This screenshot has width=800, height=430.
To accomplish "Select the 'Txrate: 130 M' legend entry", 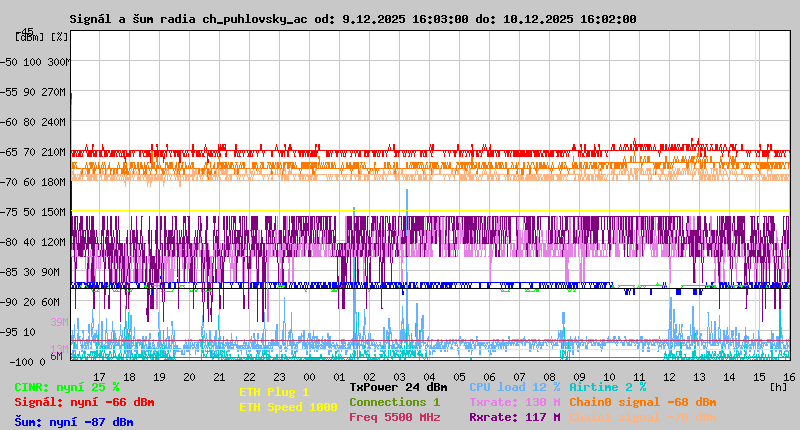I will click(x=515, y=402).
